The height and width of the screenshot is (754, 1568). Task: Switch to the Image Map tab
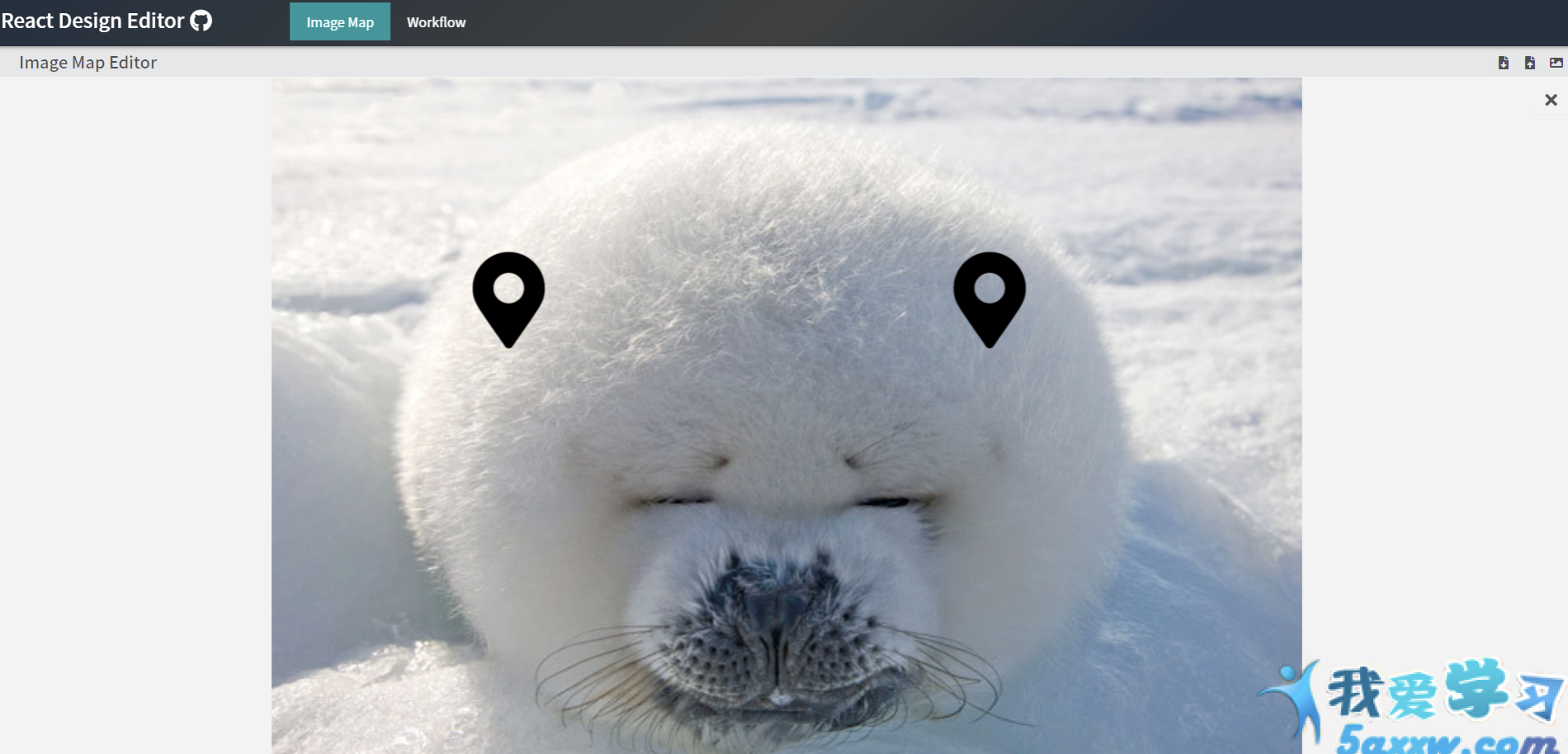pos(340,22)
